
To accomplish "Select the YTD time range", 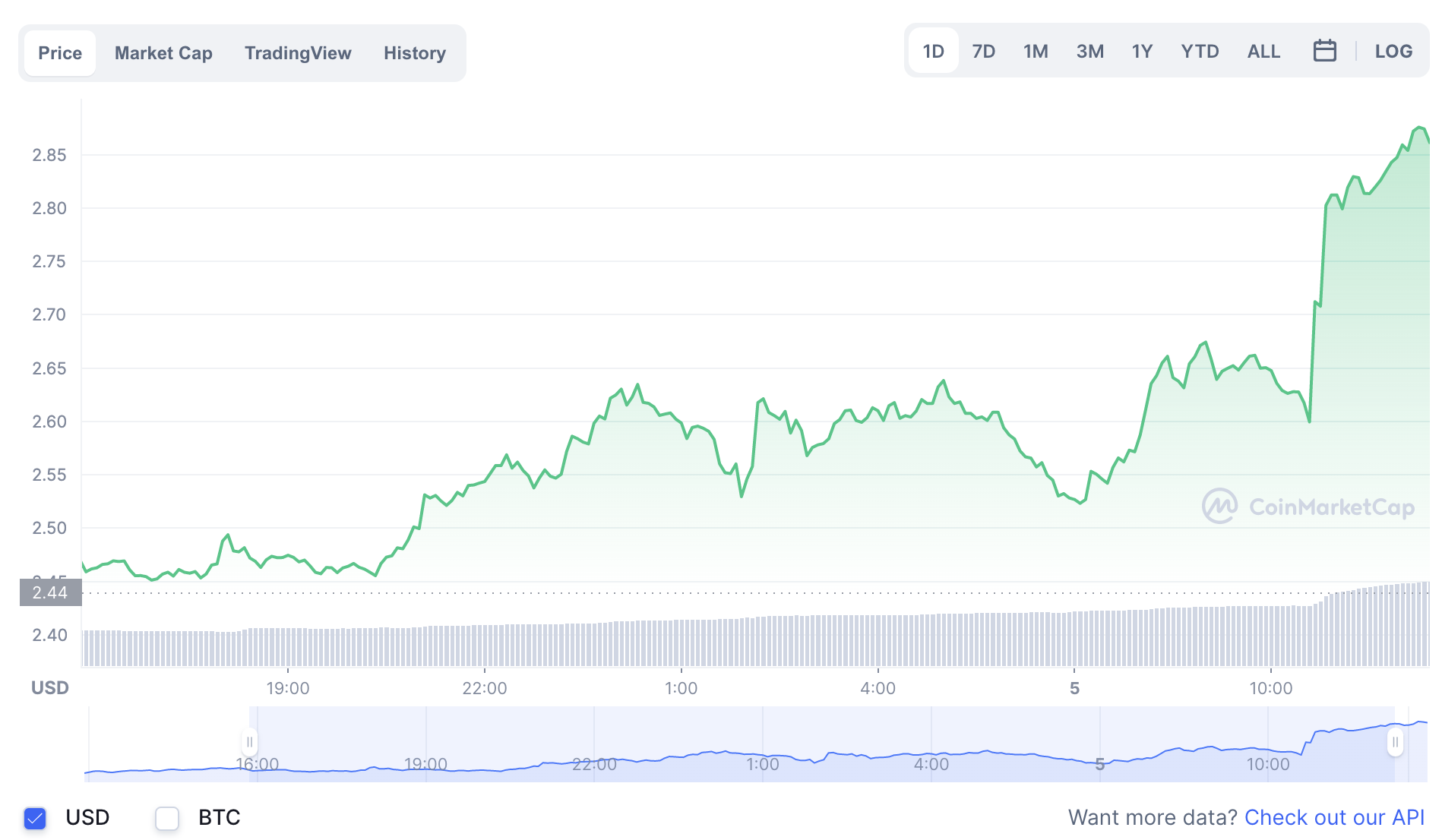I will coord(1200,51).
